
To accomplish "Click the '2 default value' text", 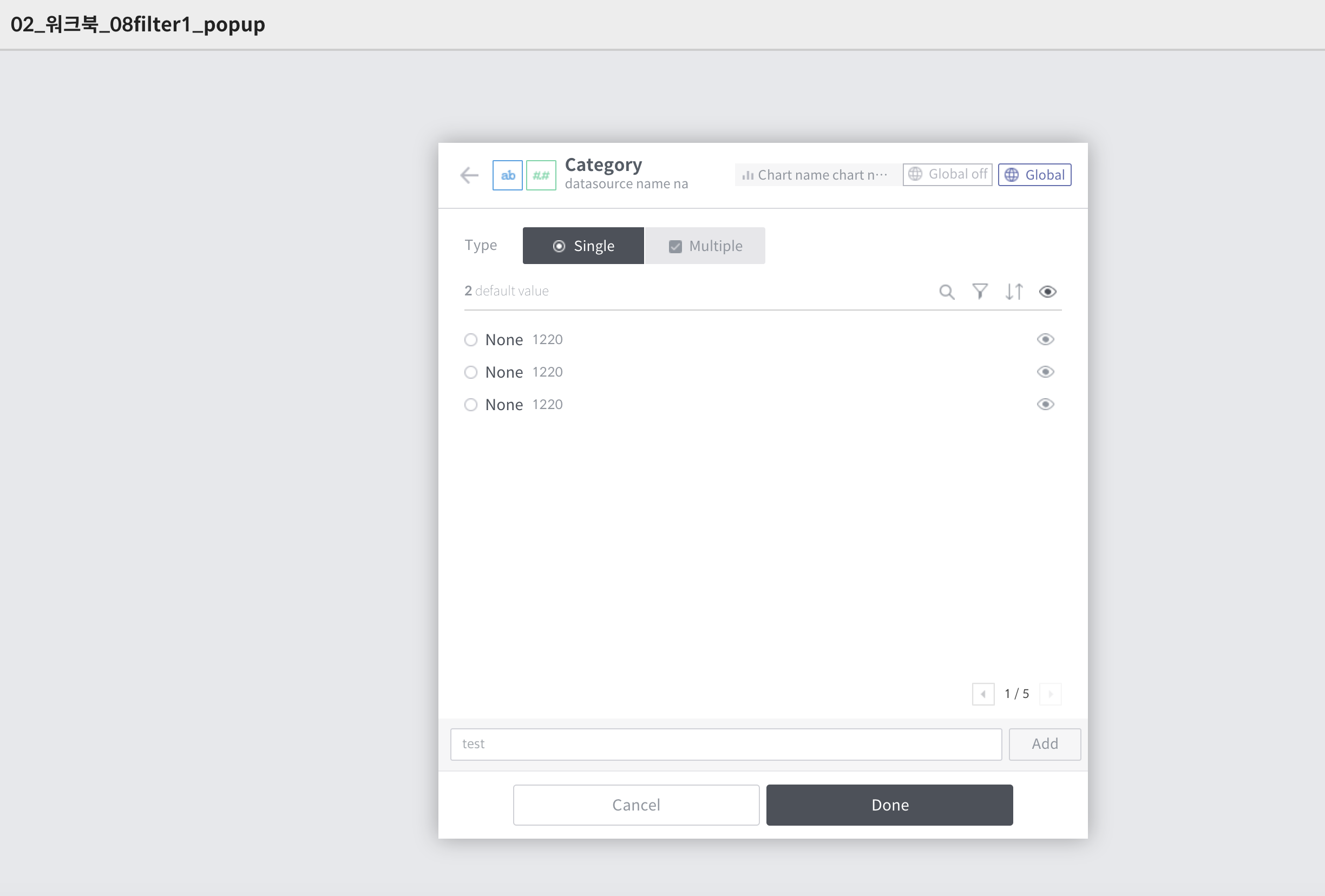I will click(x=506, y=291).
